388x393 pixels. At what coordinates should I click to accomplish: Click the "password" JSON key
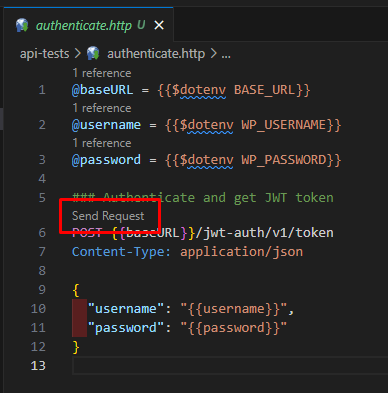coord(126,328)
